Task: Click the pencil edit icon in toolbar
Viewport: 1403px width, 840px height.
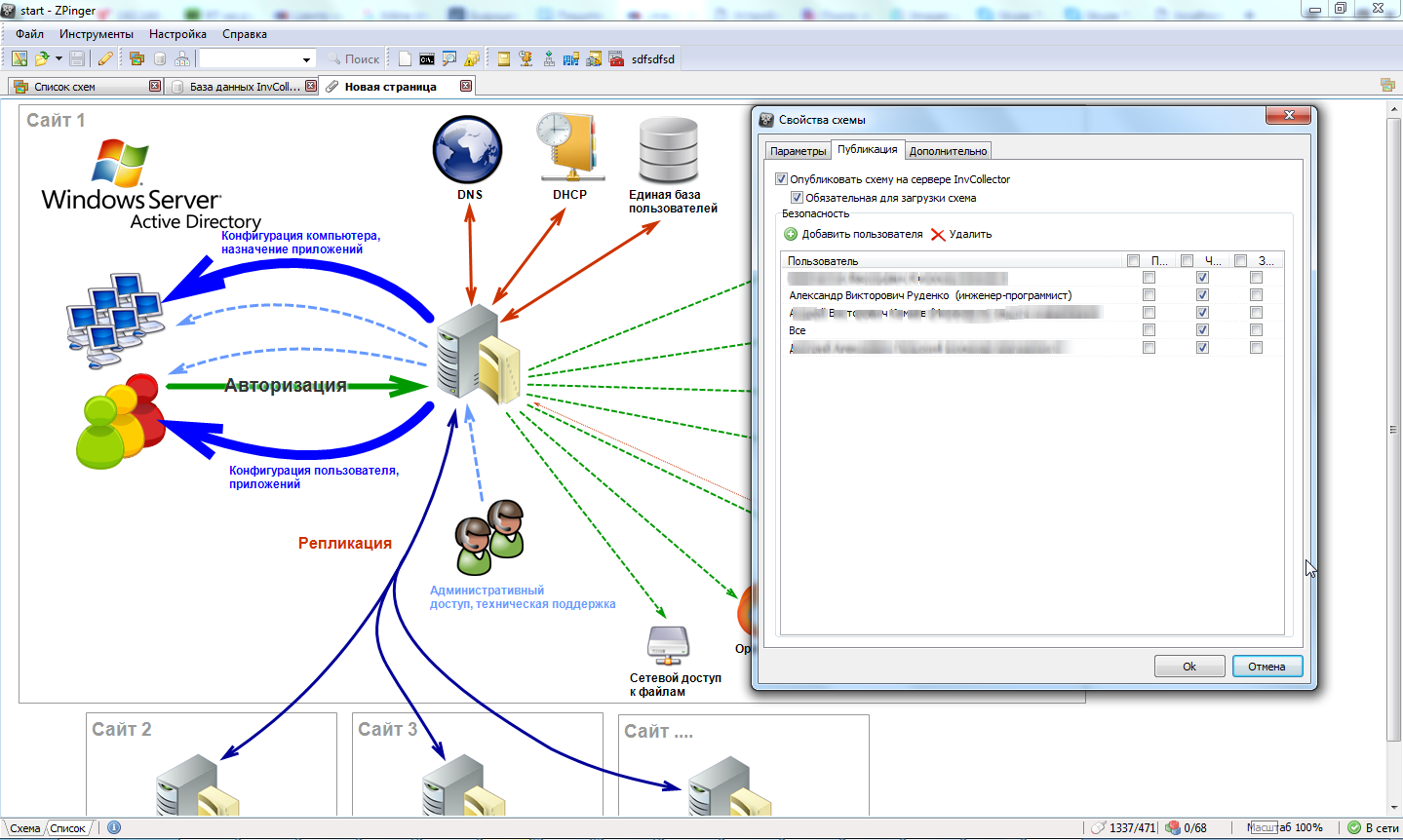Action: [105, 59]
